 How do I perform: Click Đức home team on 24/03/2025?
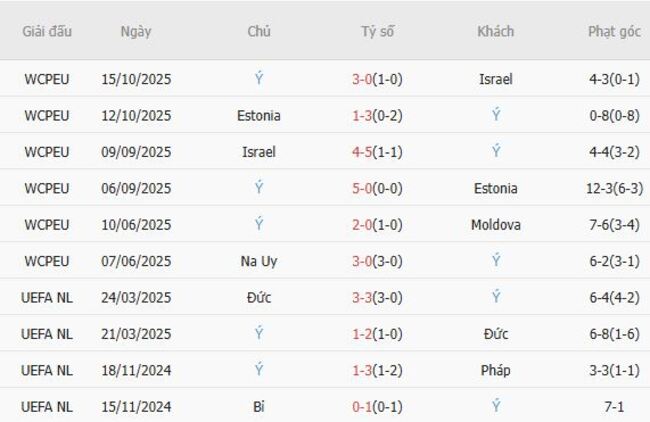click(x=259, y=297)
